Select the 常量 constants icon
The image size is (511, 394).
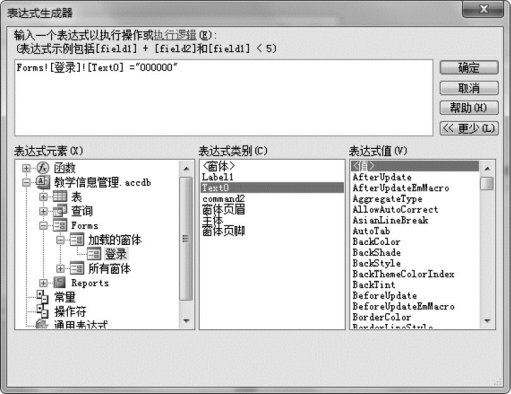pos(43,297)
